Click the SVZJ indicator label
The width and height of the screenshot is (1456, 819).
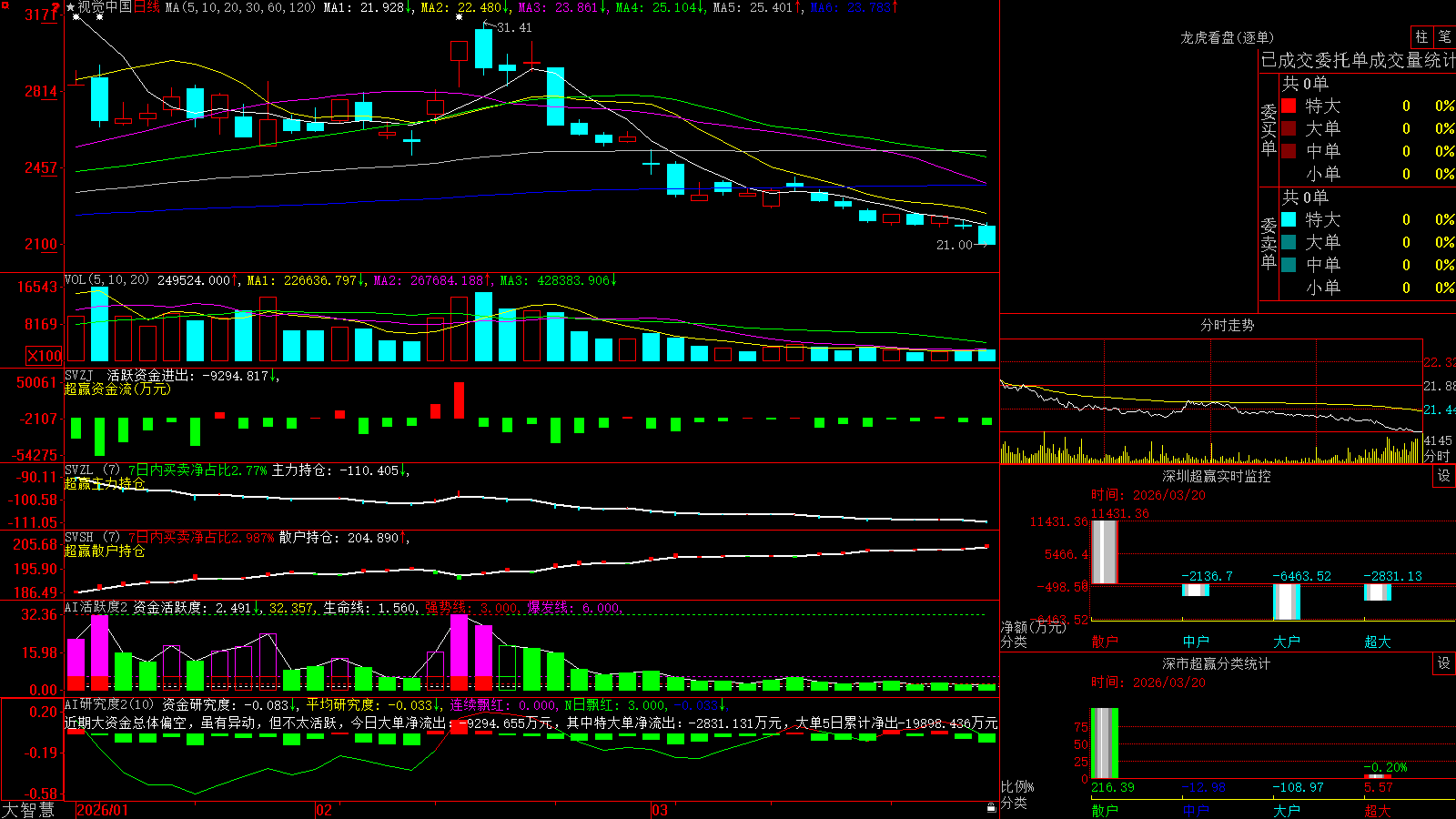tap(79, 375)
